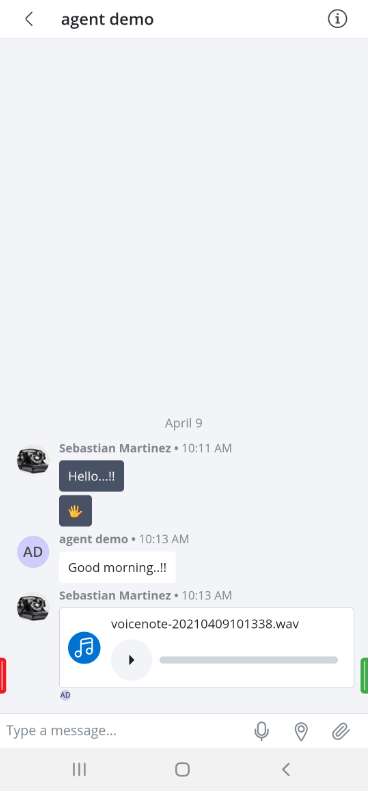Viewport: 369px width, 791px height.
Task: Attach a file with the paperclip icon
Action: coord(341,731)
